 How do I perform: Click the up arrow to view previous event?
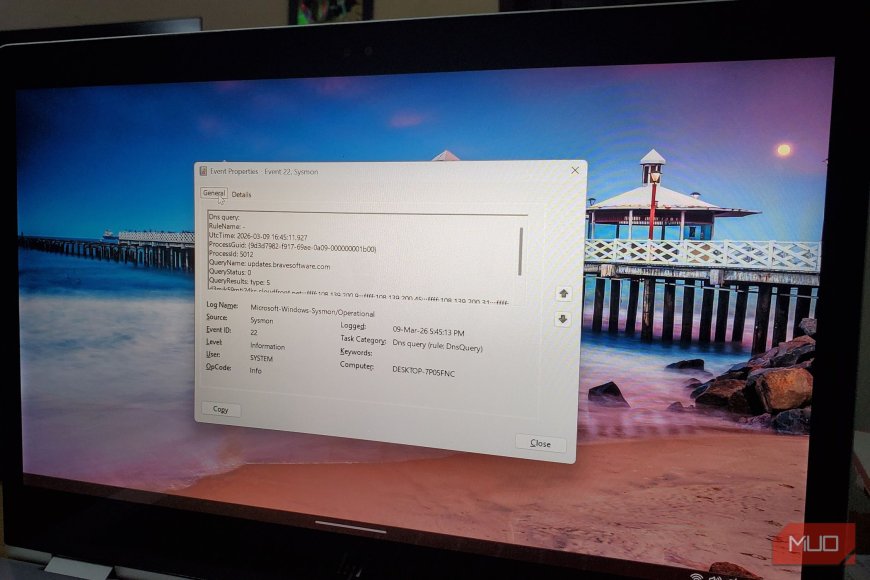coord(562,293)
